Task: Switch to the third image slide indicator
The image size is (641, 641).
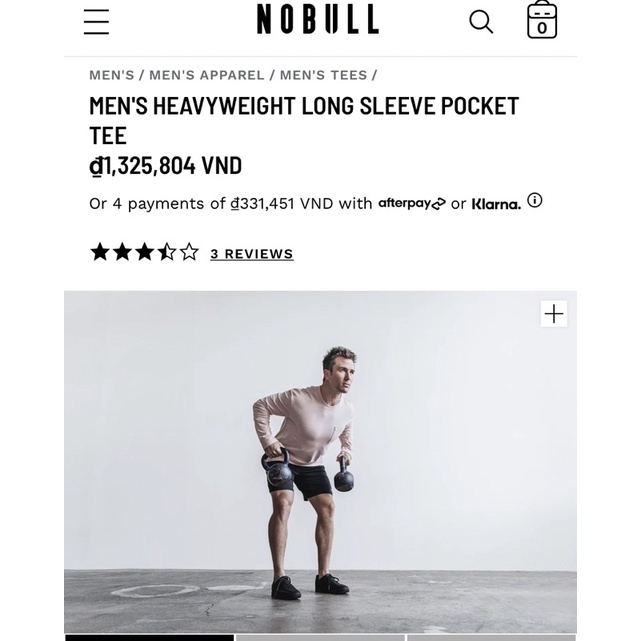Action: coord(491,638)
